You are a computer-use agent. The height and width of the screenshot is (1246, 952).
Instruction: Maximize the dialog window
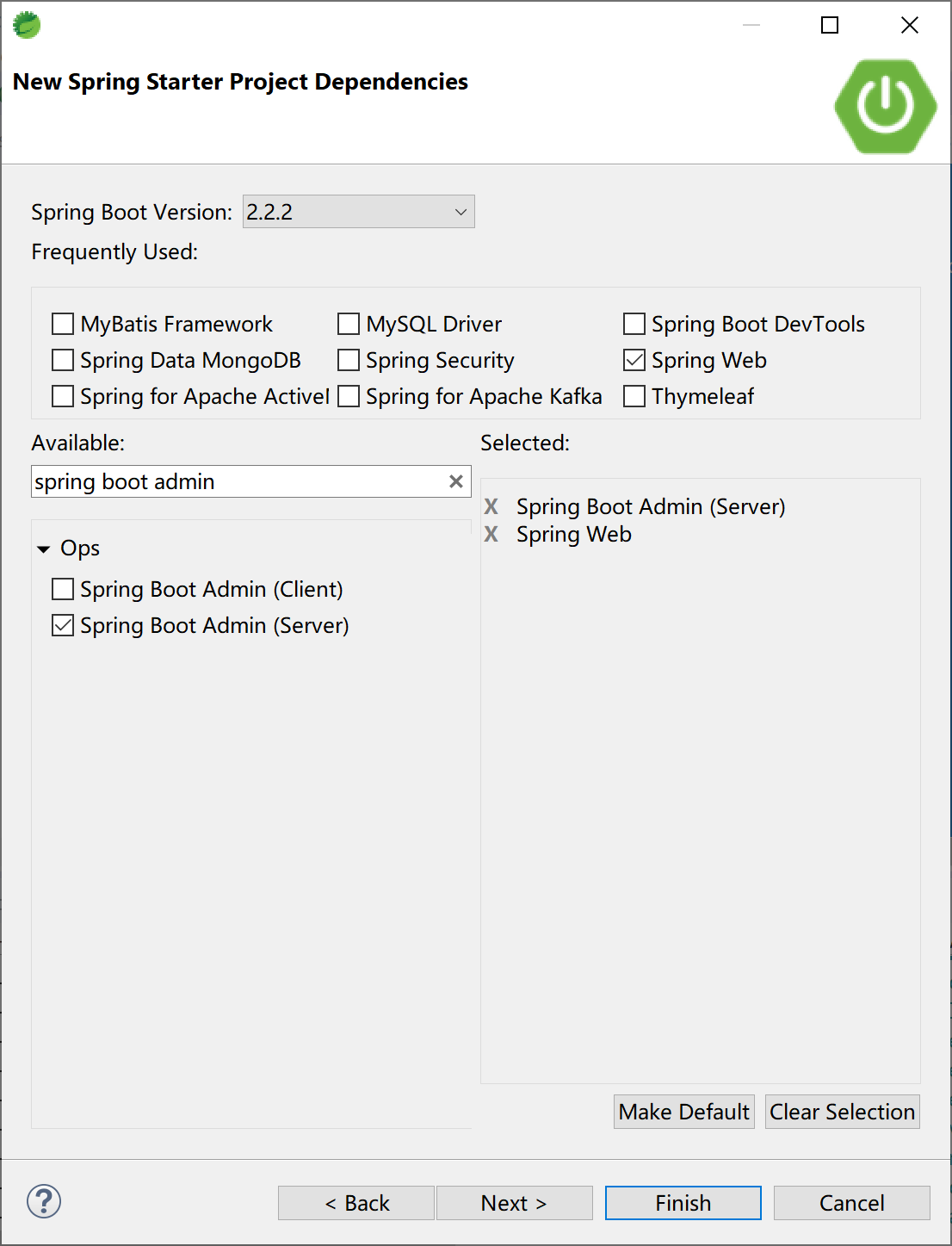pyautogui.click(x=830, y=25)
